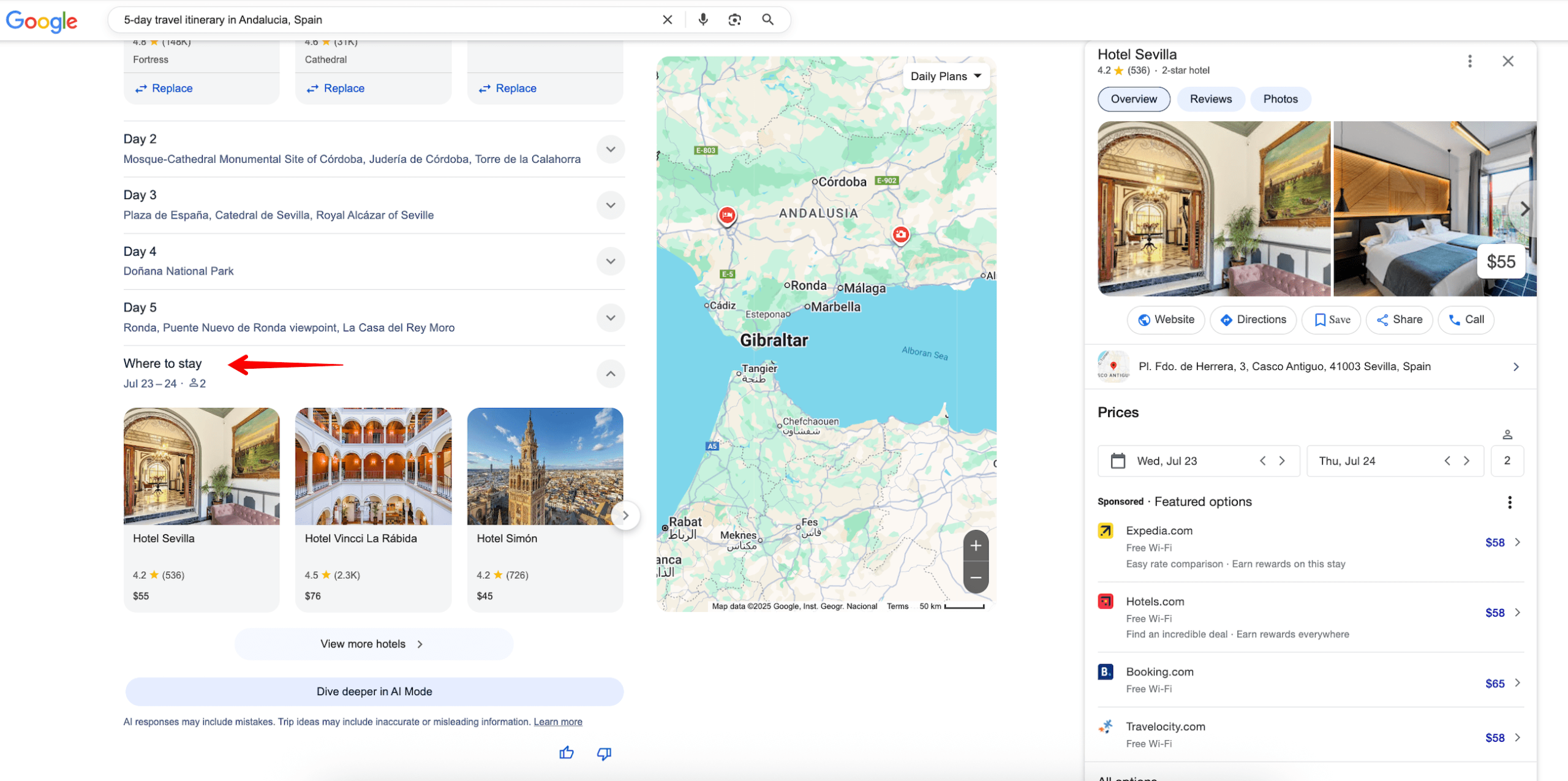Move check-out date one day earlier
This screenshot has height=781, width=1568.
(x=1447, y=461)
